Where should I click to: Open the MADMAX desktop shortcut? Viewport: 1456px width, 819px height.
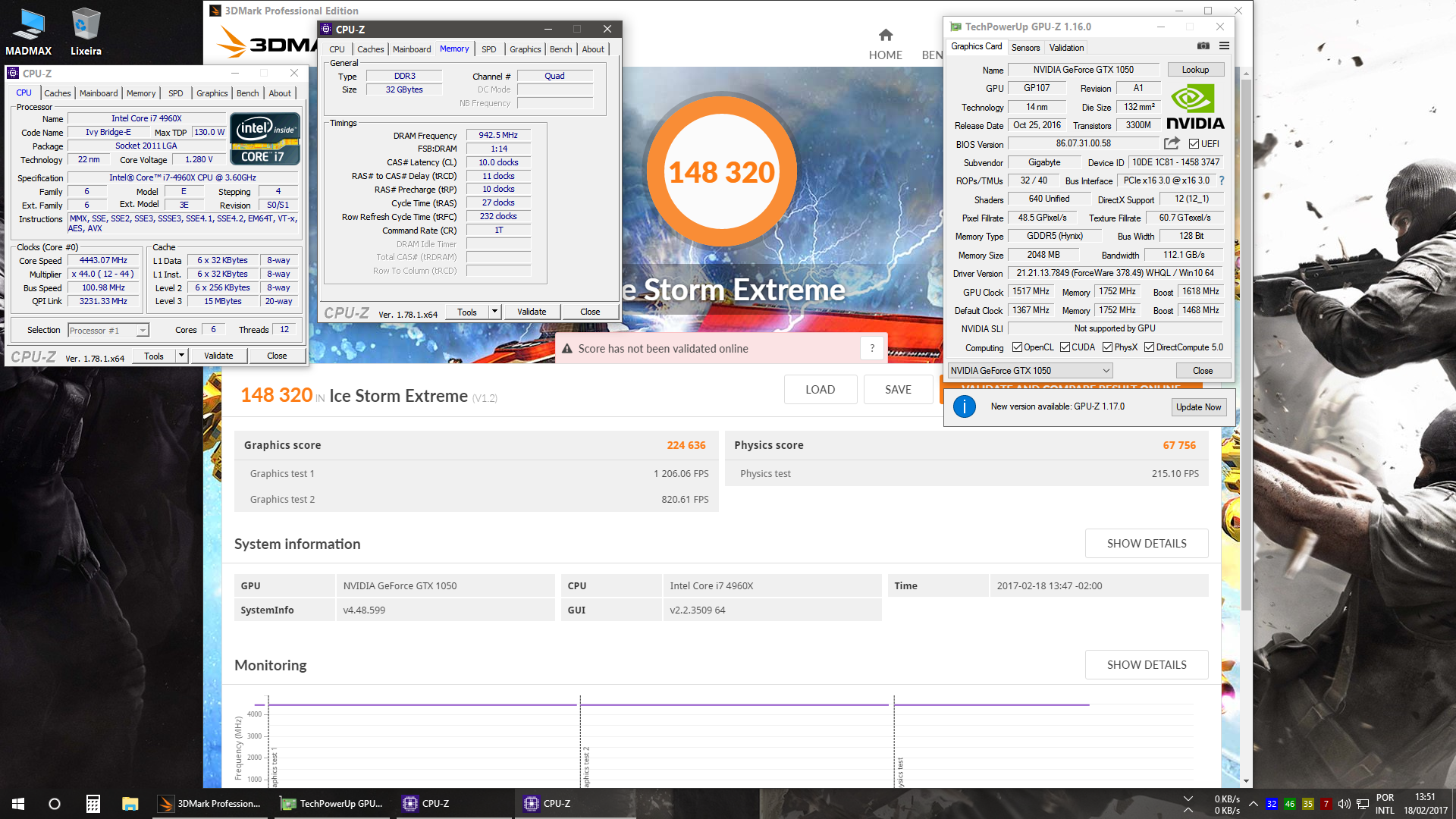29,32
